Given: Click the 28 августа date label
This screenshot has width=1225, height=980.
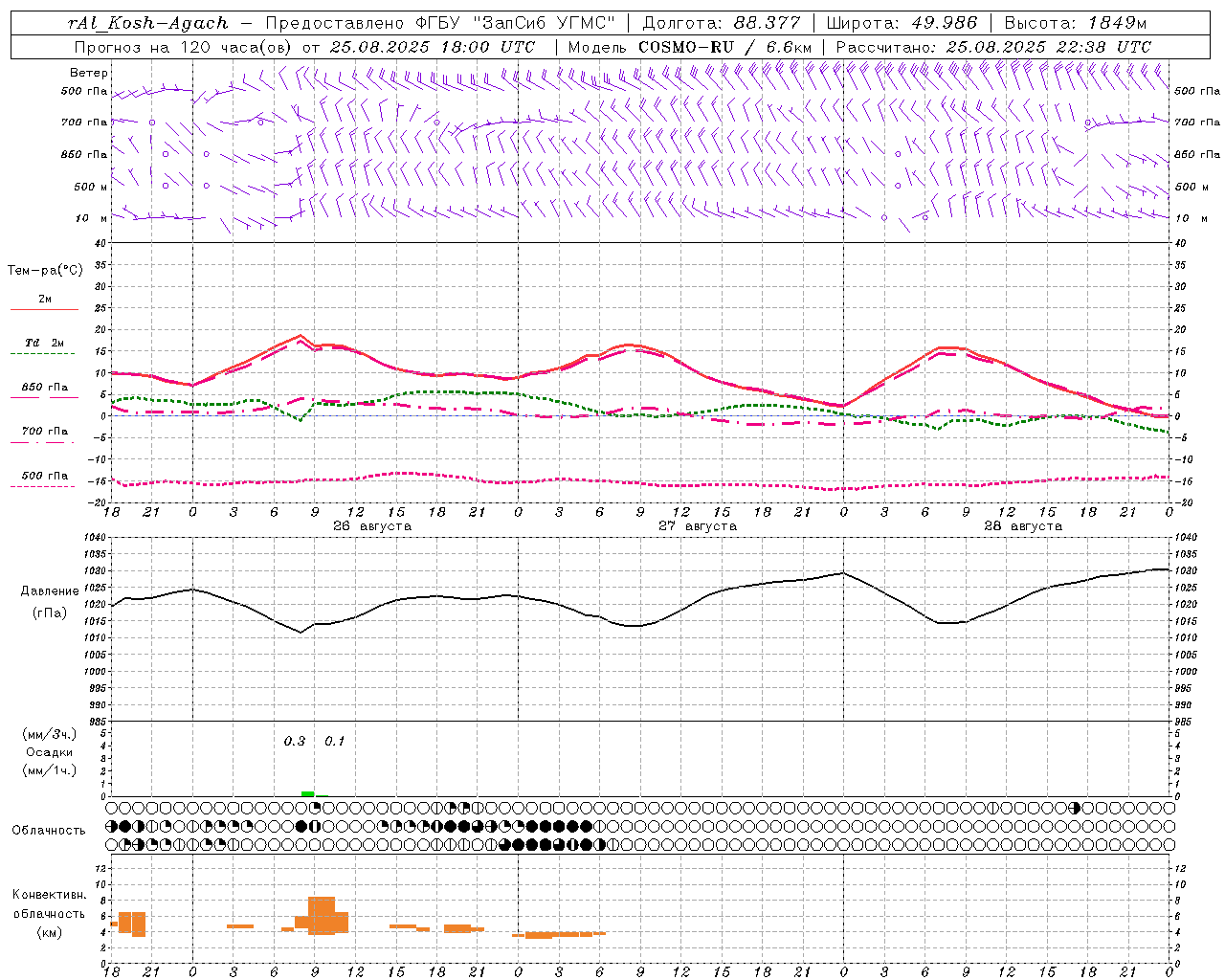Looking at the screenshot, I should click(x=1022, y=526).
